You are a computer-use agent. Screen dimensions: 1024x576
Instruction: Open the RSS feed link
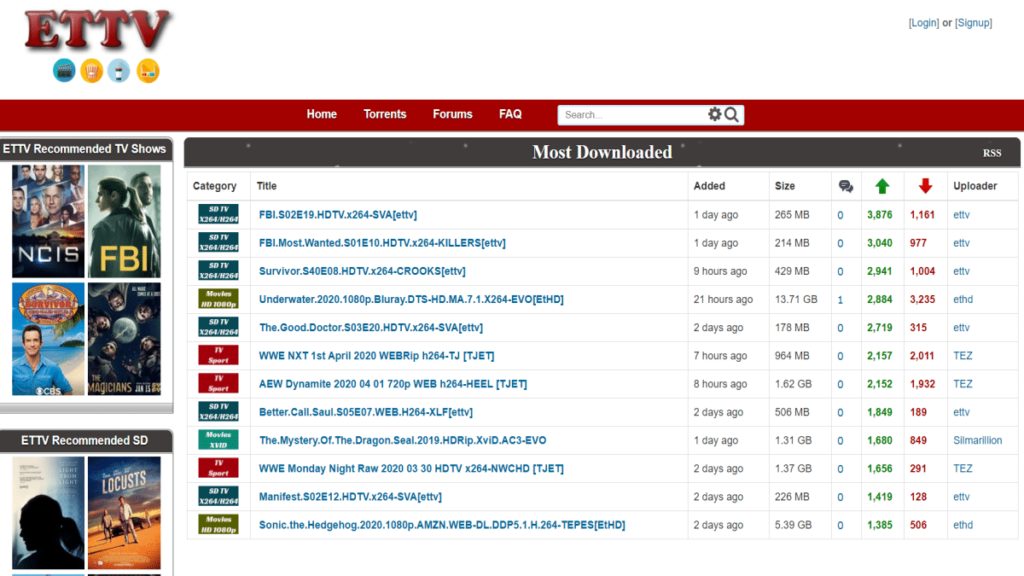(x=992, y=153)
